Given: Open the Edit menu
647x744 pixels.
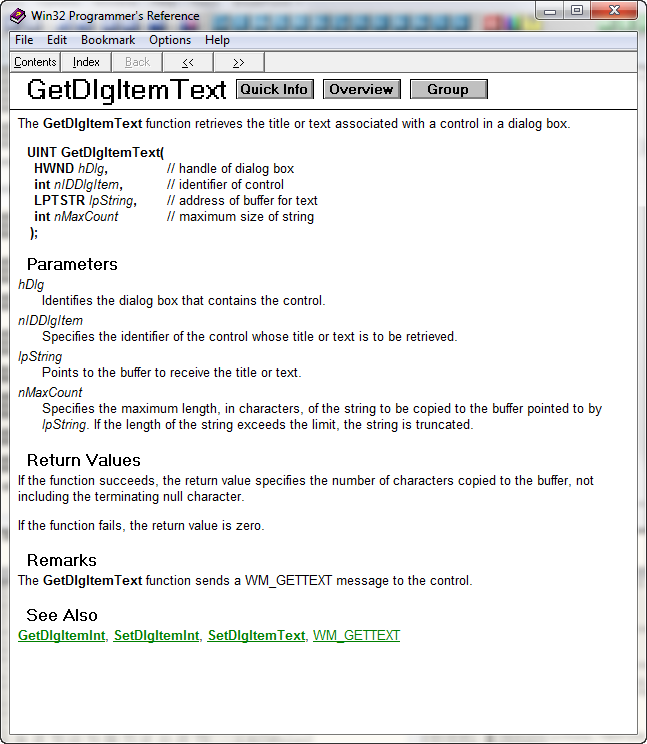Looking at the screenshot, I should (57, 40).
